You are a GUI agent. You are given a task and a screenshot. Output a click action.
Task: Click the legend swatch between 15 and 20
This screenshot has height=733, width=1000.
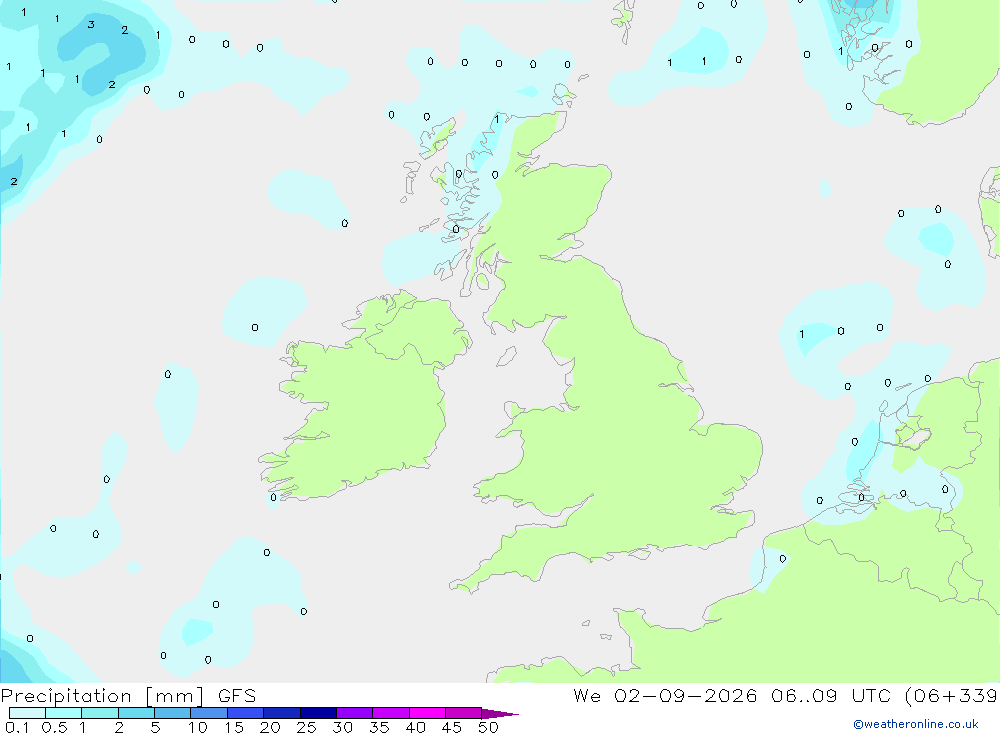pyautogui.click(x=246, y=713)
